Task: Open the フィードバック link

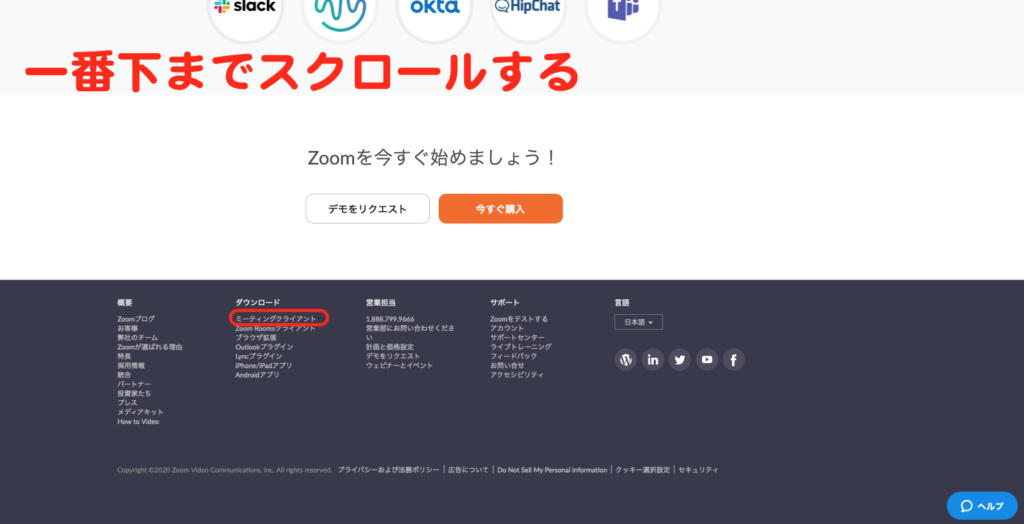Action: click(x=514, y=356)
